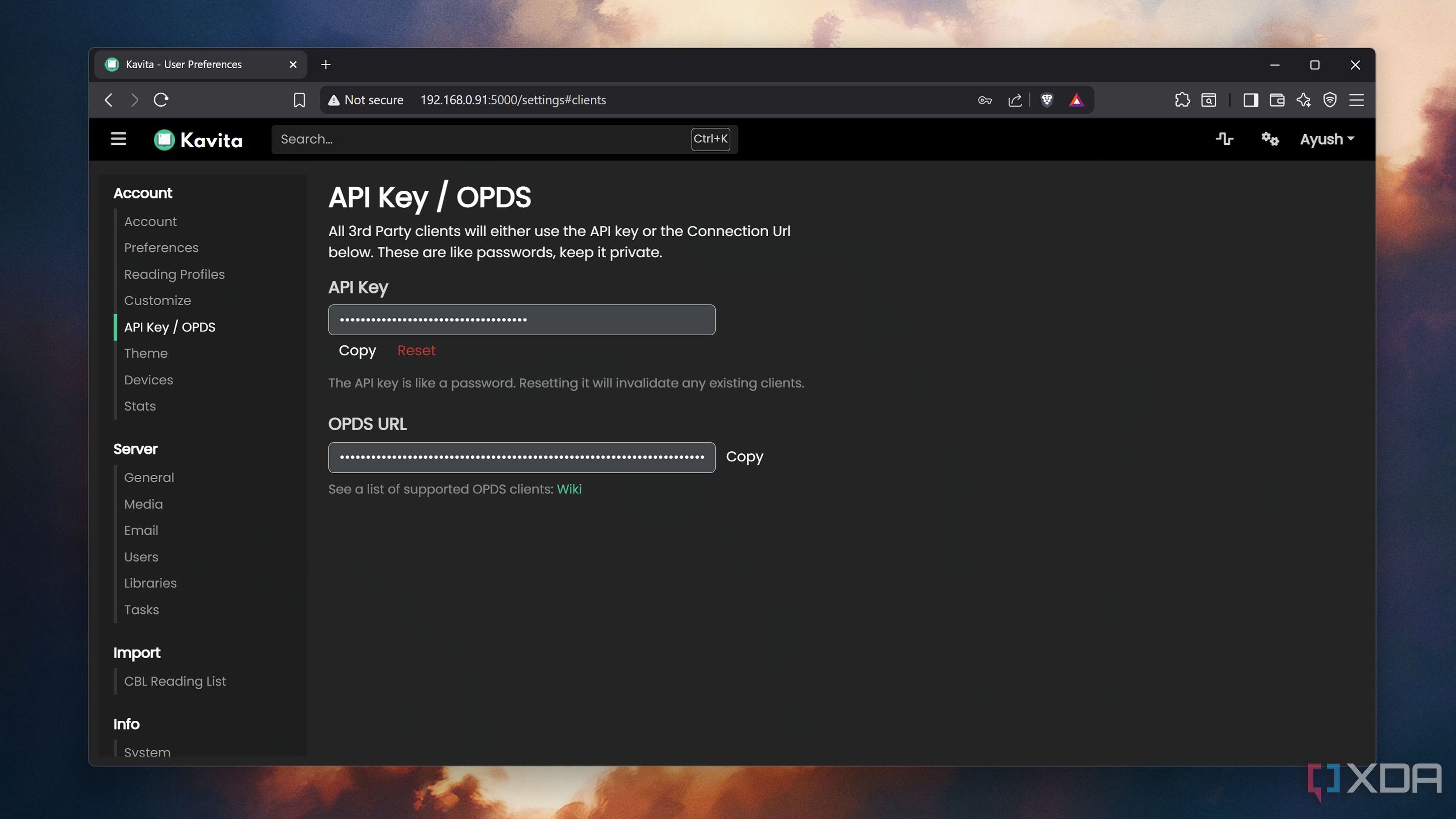Open the Kavita hamburger side menu

click(x=118, y=139)
